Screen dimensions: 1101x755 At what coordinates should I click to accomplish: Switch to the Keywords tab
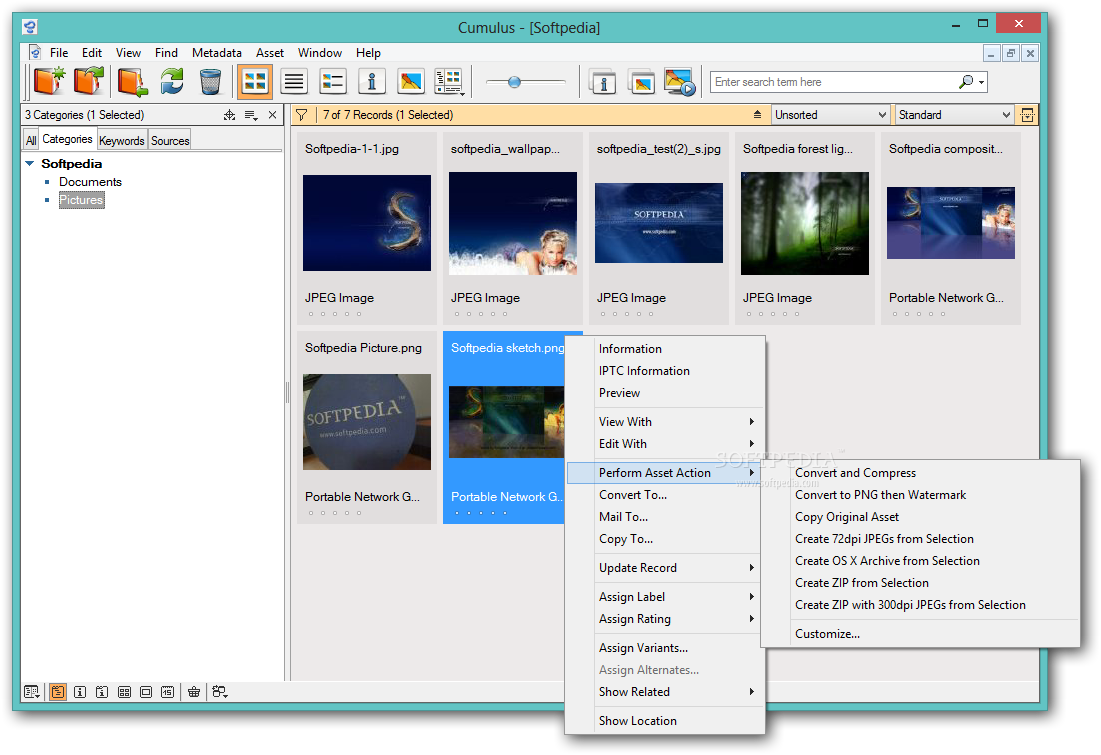pos(121,140)
